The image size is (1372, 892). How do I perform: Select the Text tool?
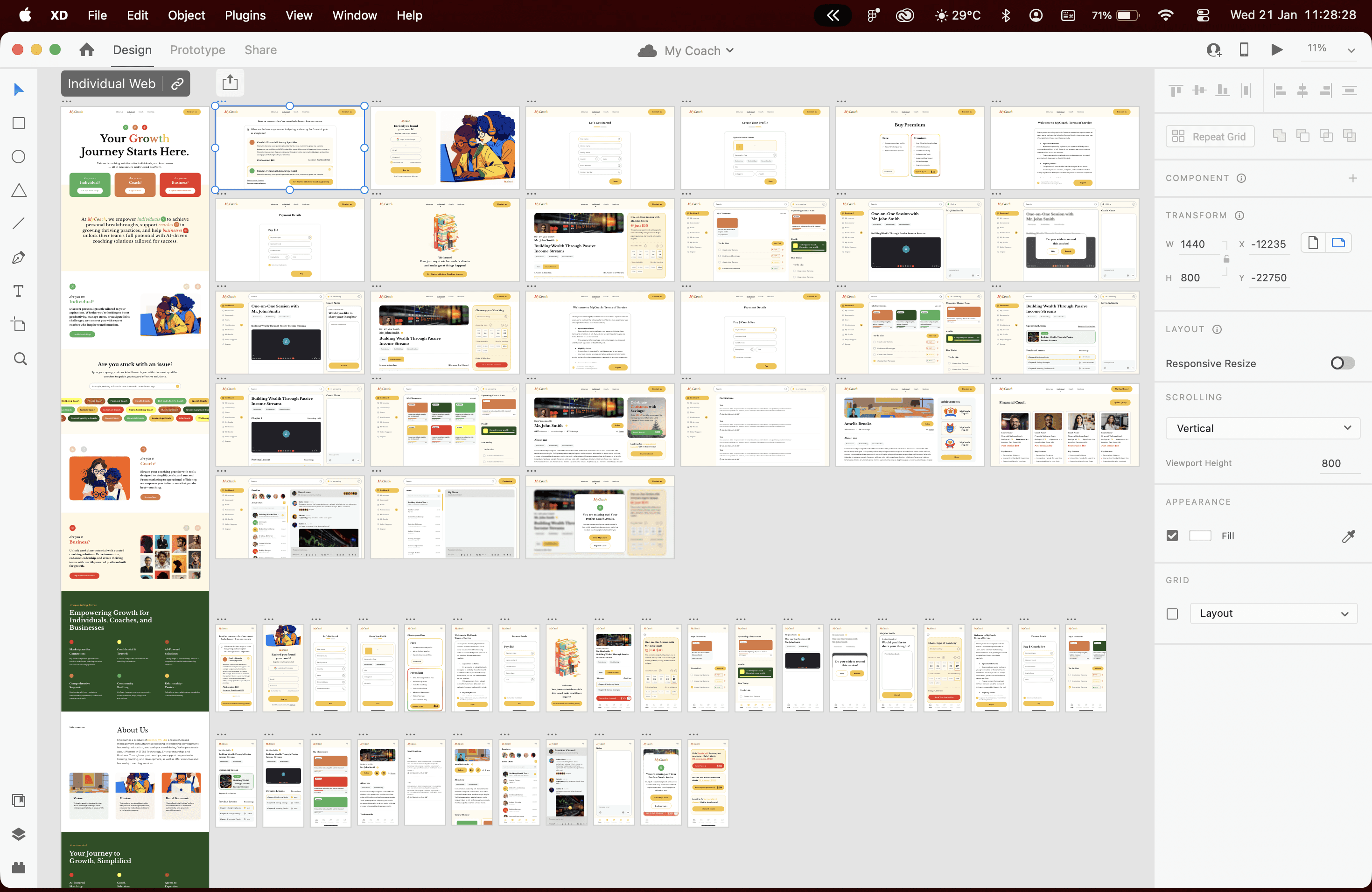click(x=19, y=291)
